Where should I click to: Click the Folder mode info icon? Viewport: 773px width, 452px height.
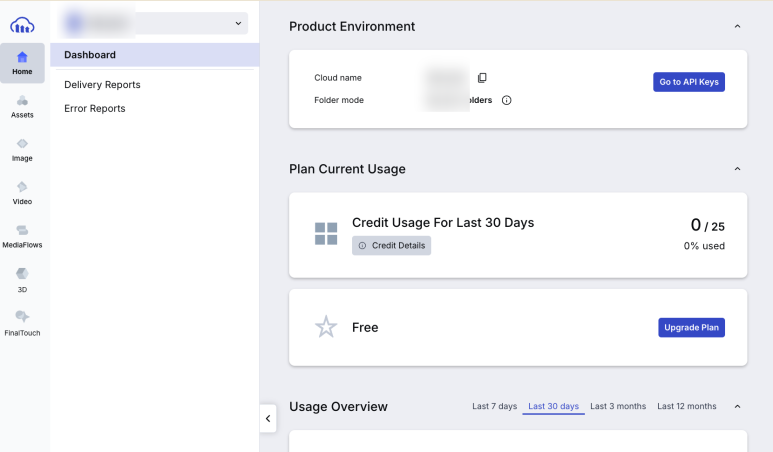pos(506,100)
